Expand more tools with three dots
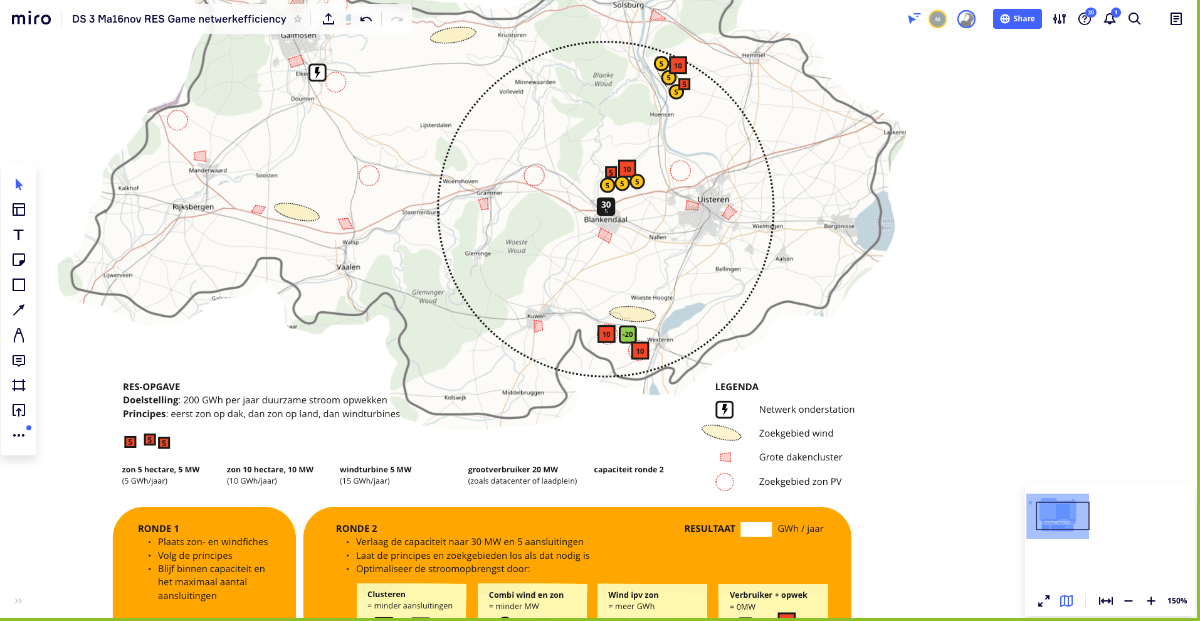The height and width of the screenshot is (621, 1200). click(19, 436)
